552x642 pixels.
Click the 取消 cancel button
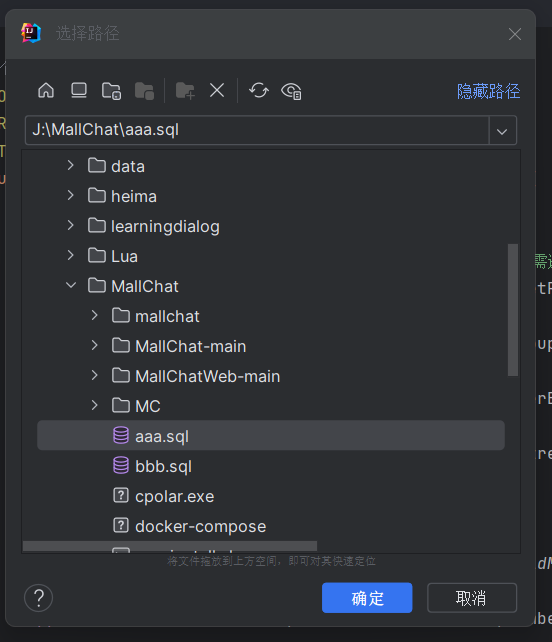pos(472,598)
